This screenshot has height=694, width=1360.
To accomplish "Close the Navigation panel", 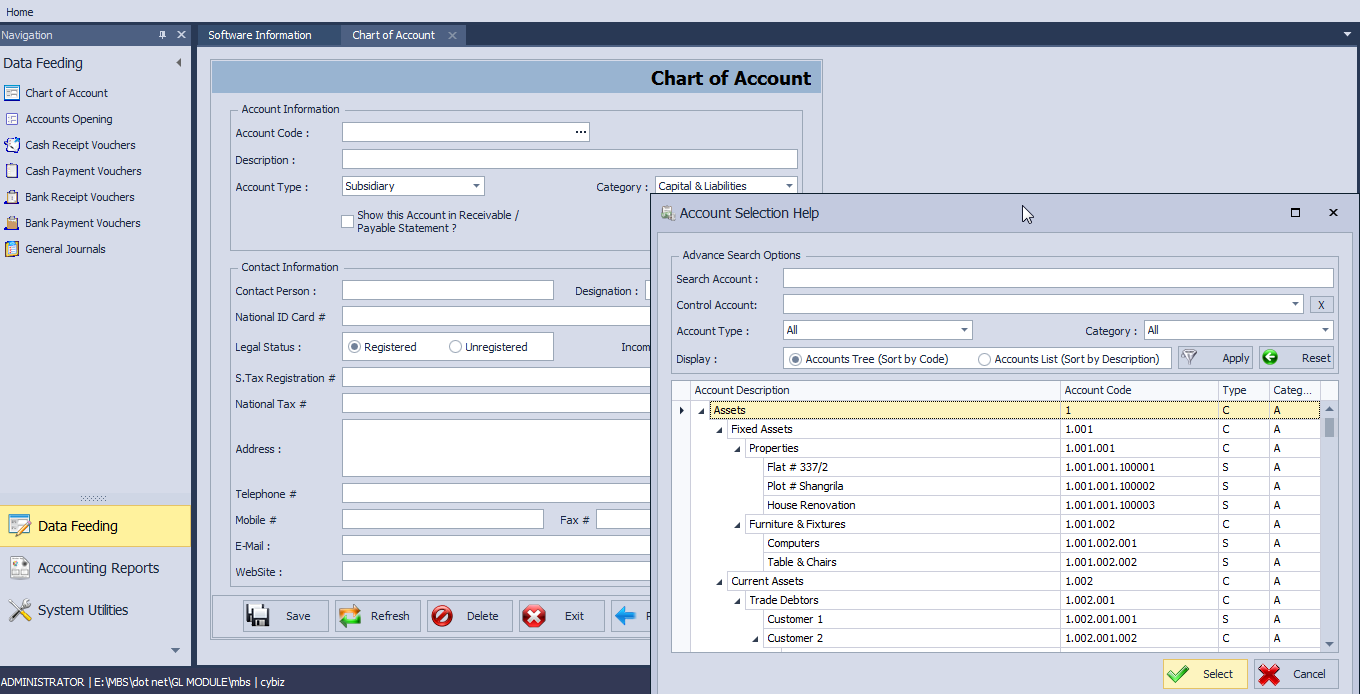I will [181, 35].
